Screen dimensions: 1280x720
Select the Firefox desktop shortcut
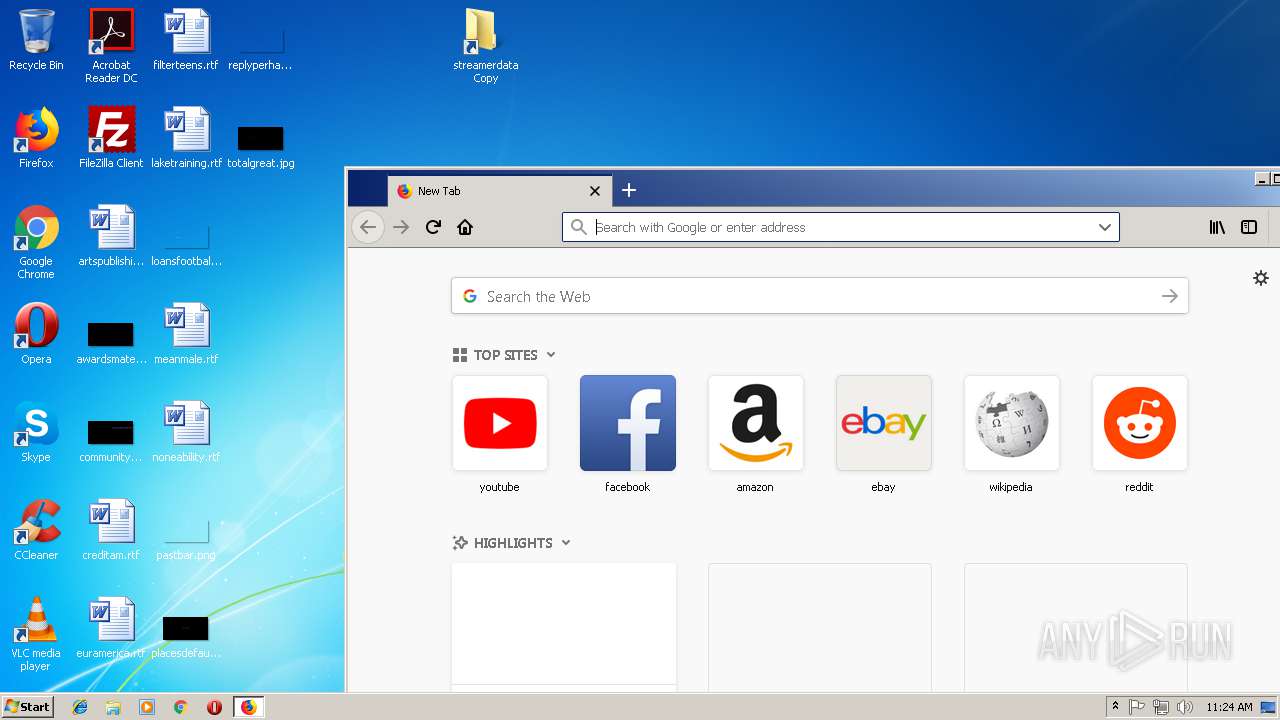pos(36,138)
